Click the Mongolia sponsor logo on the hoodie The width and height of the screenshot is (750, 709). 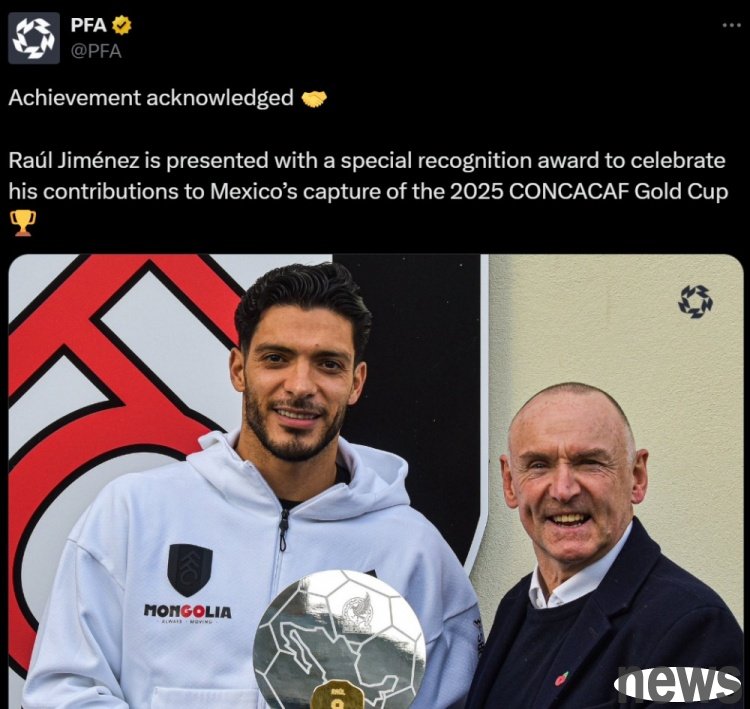click(x=188, y=613)
